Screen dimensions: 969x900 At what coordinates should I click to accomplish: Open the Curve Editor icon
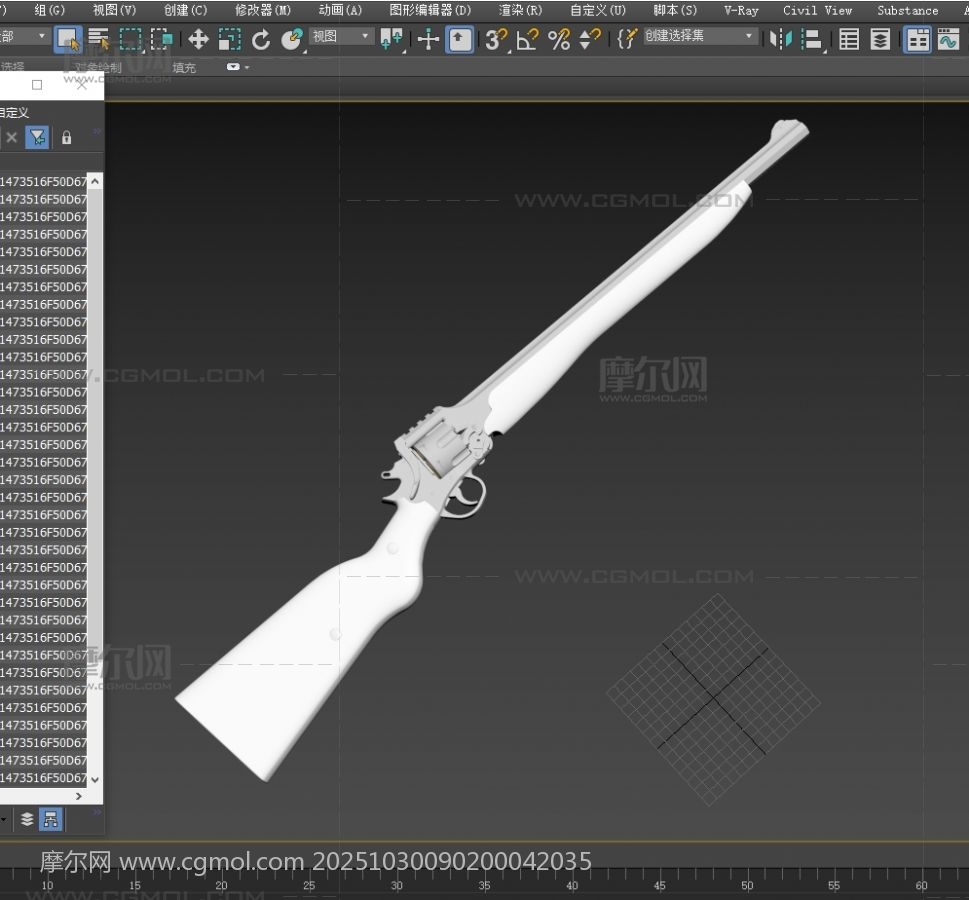(947, 39)
